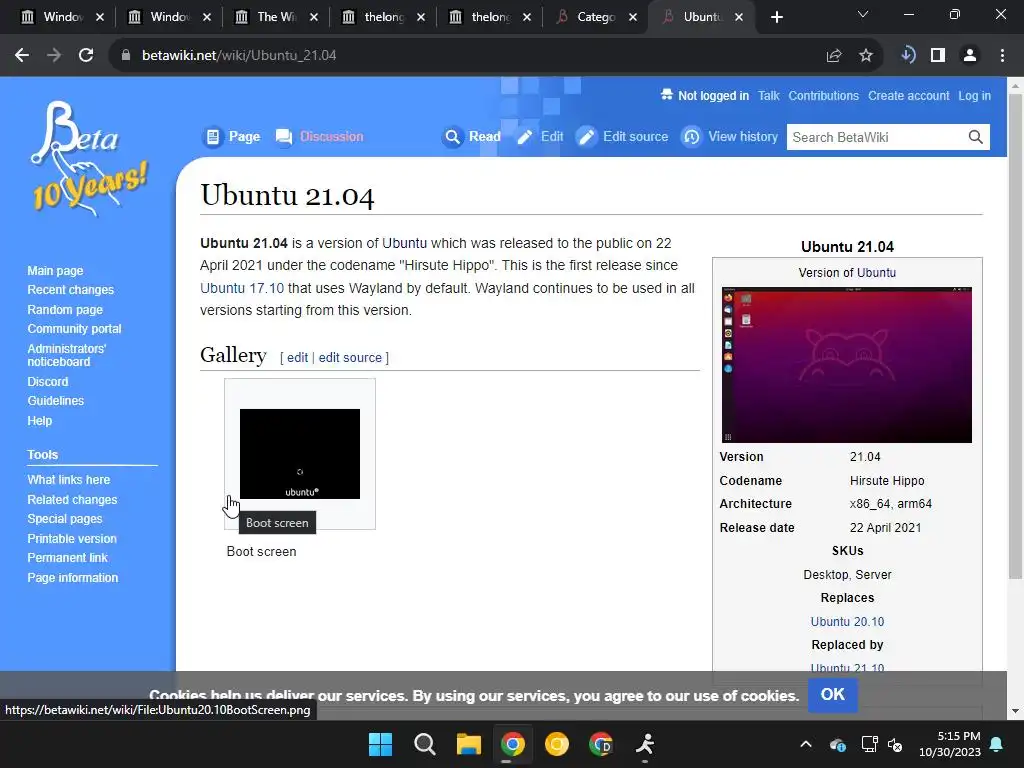Open the Chrome profile icon

[x=970, y=56]
